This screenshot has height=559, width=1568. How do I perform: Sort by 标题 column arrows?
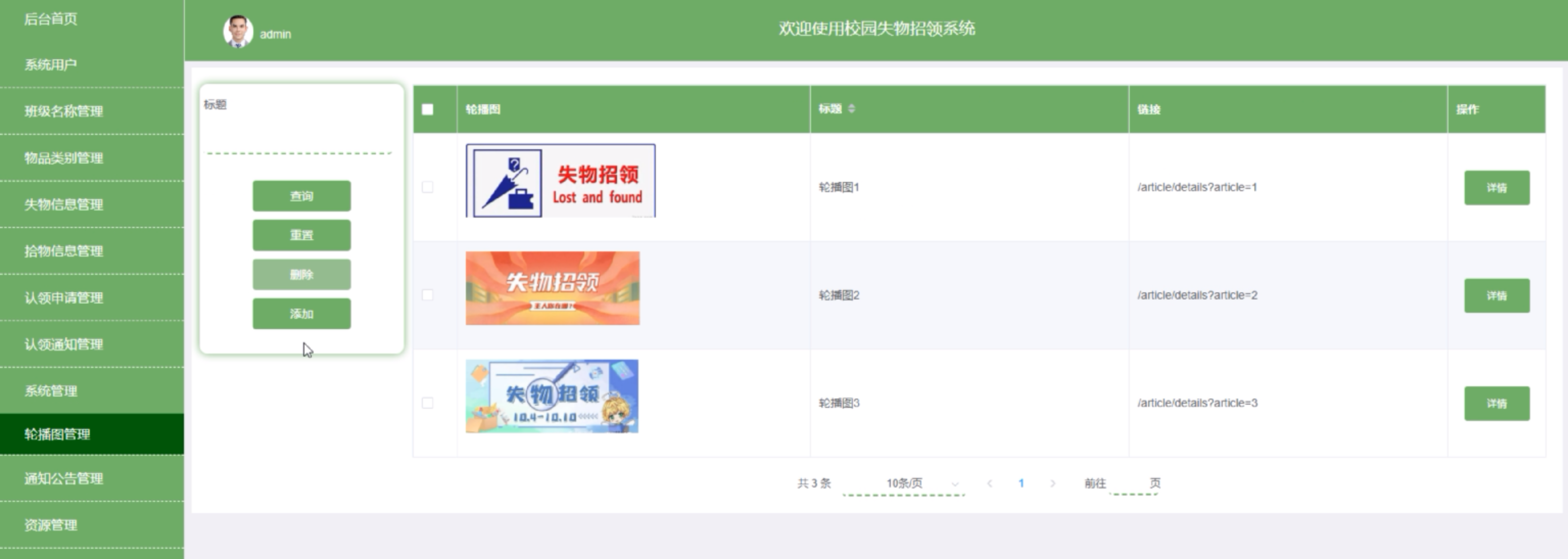point(851,109)
